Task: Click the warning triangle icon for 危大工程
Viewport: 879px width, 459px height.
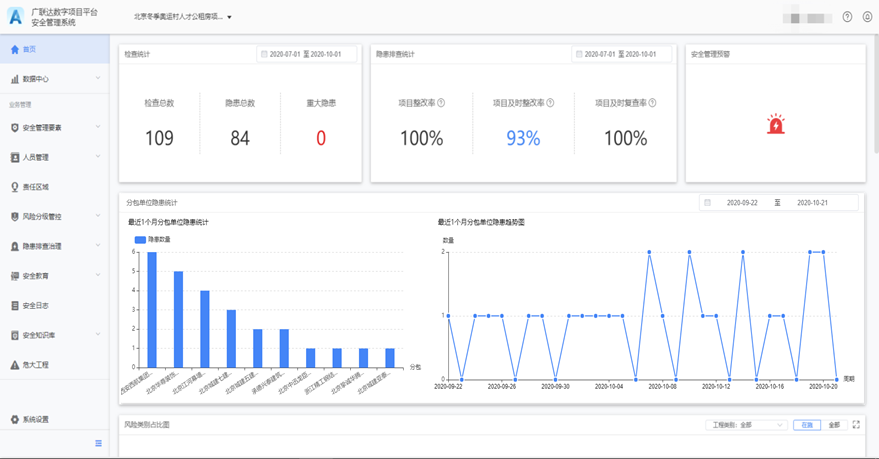Action: (15, 365)
